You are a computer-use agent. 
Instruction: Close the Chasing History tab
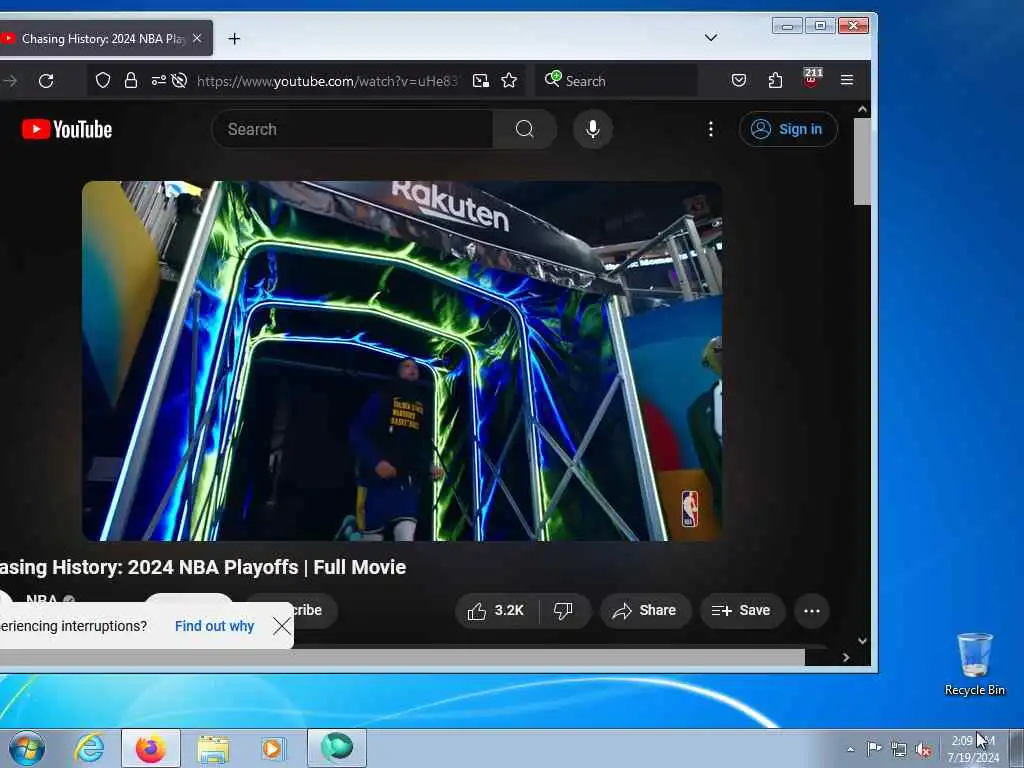(x=197, y=39)
